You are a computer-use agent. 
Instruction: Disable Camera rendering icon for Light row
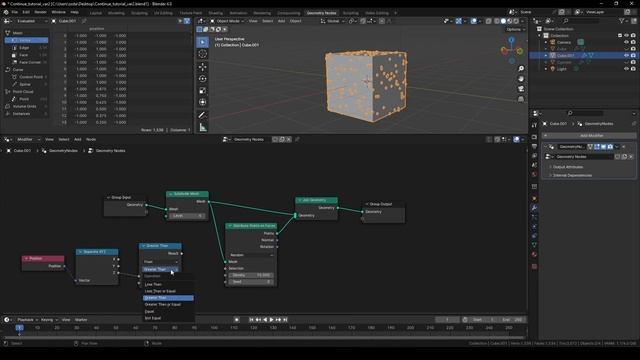(633, 69)
